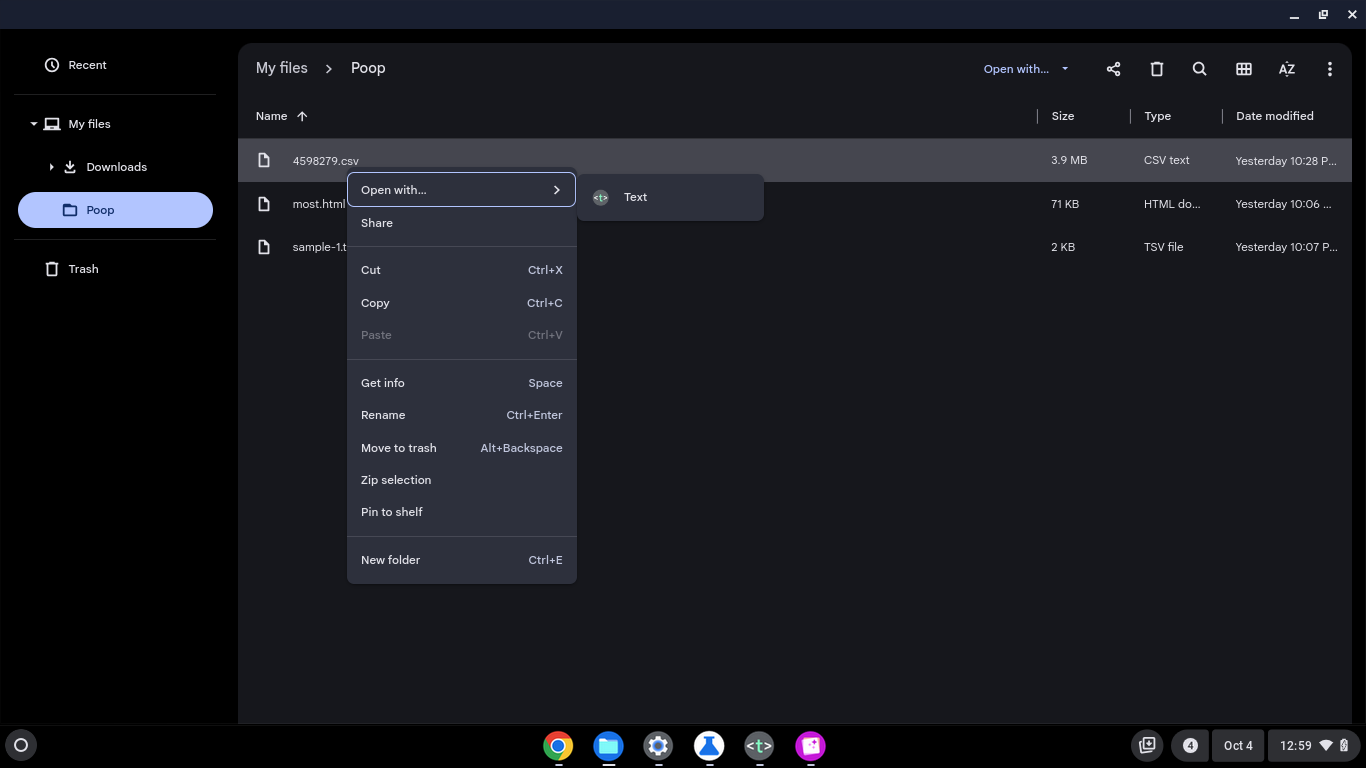Image resolution: width=1366 pixels, height=768 pixels.
Task: Open the AZ sort options
Action: click(1286, 69)
